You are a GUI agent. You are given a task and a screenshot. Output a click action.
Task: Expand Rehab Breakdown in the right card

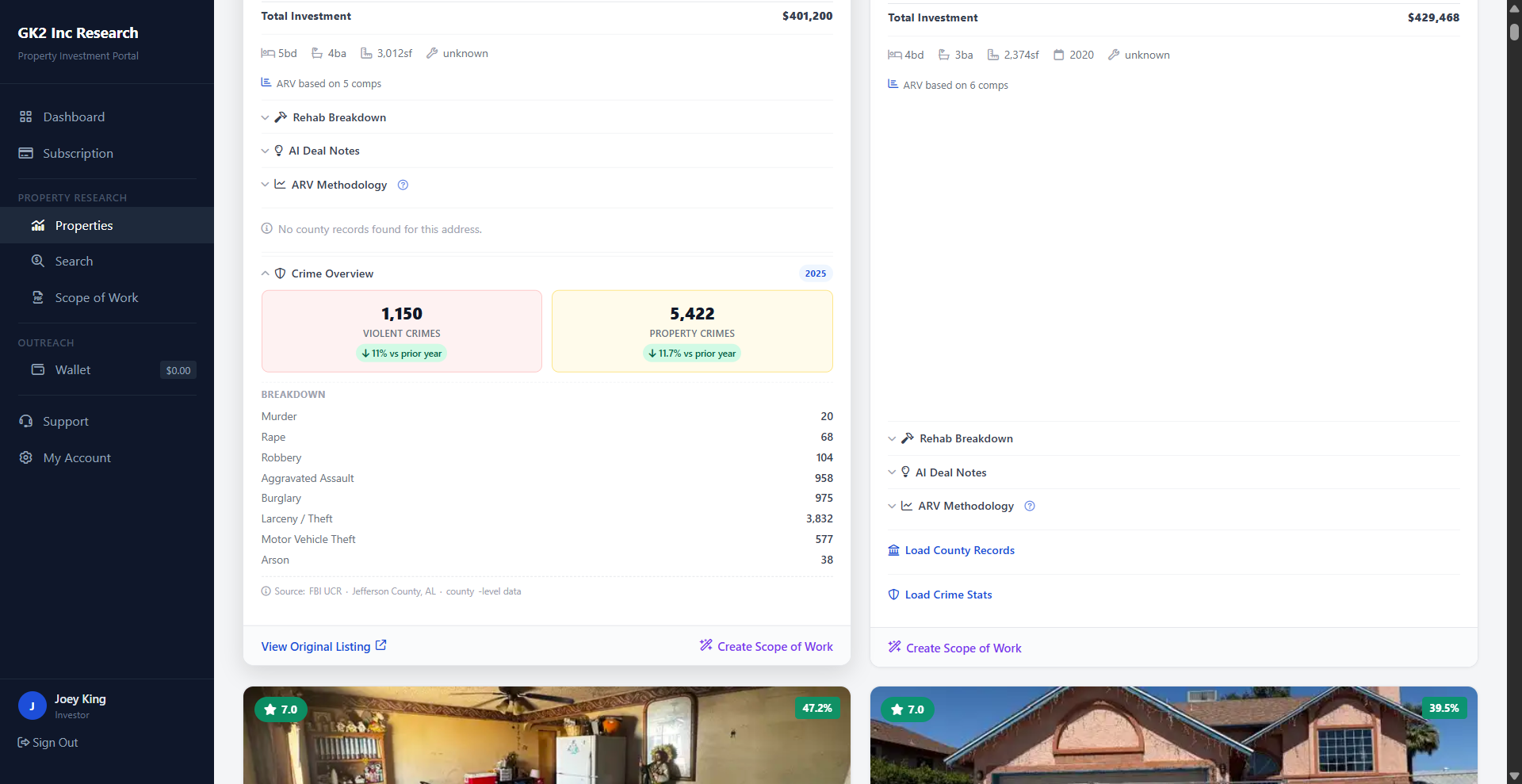pyautogui.click(x=966, y=438)
